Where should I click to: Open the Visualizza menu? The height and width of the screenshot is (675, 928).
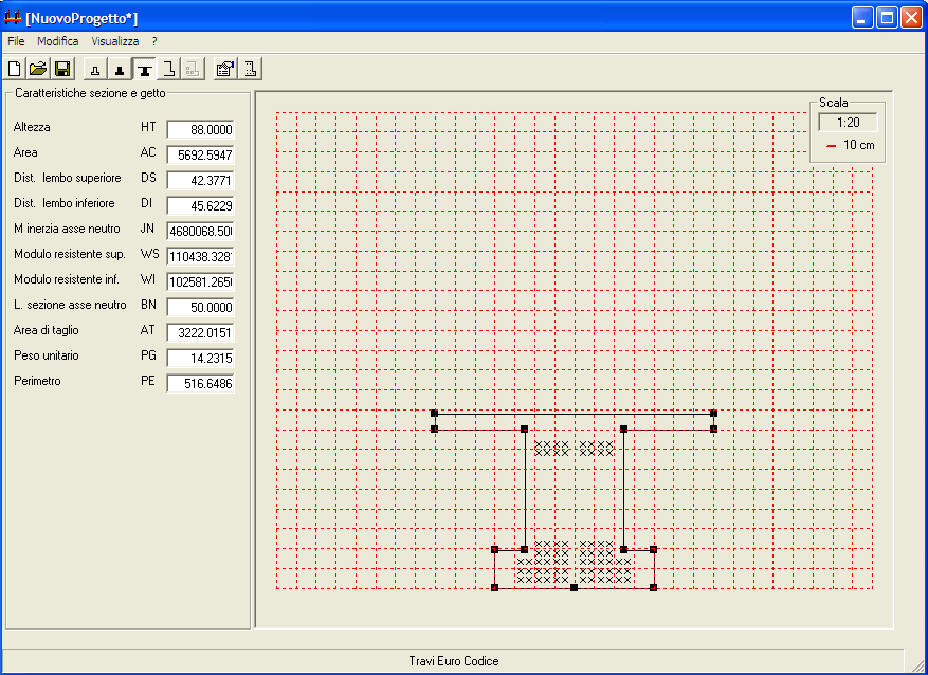coord(115,42)
